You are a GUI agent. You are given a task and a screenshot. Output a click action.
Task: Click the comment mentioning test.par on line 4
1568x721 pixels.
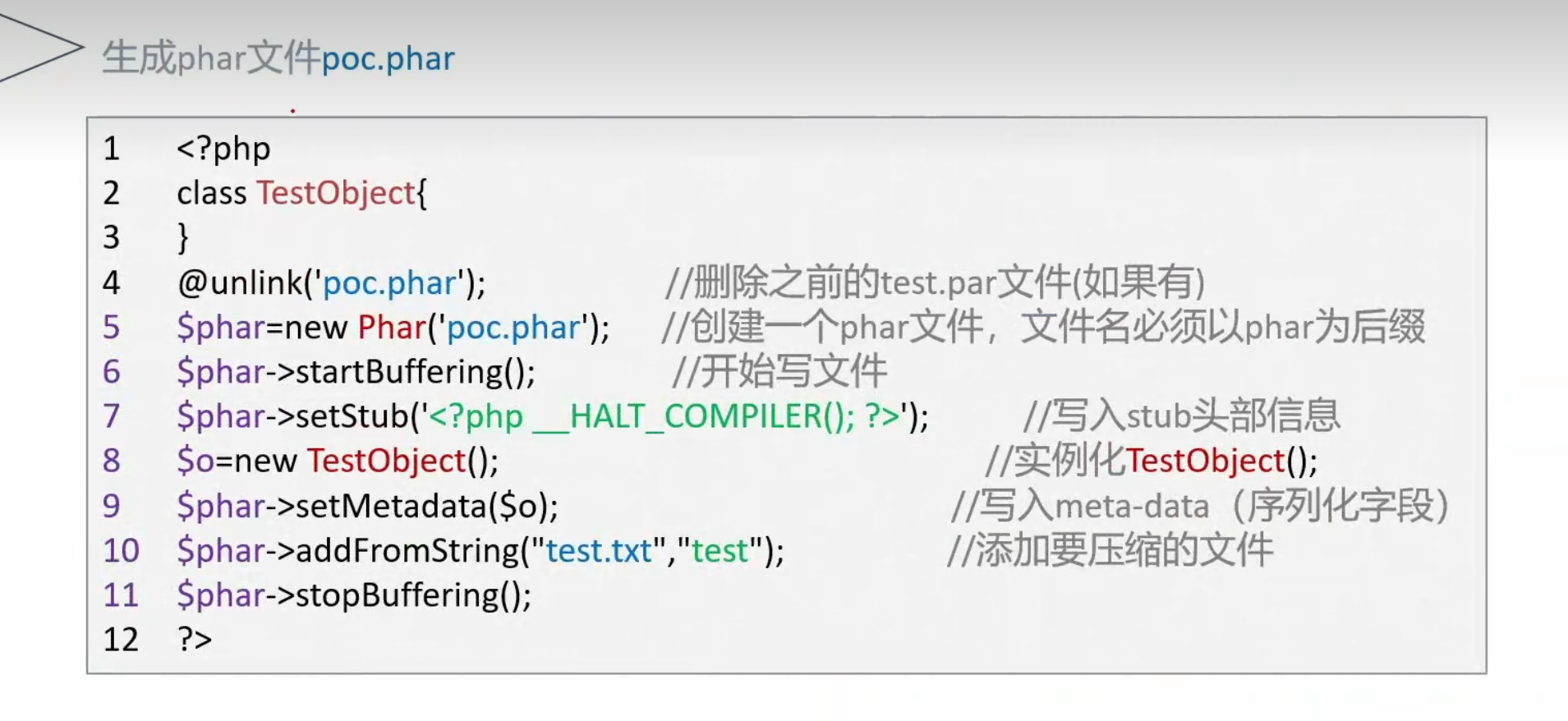(x=935, y=283)
